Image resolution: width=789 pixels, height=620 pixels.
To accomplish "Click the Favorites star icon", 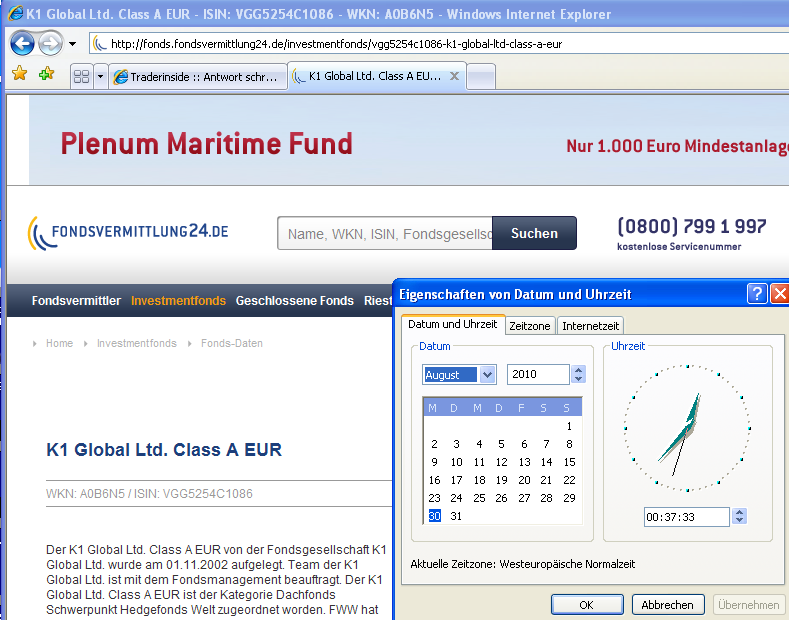I will tap(19, 73).
